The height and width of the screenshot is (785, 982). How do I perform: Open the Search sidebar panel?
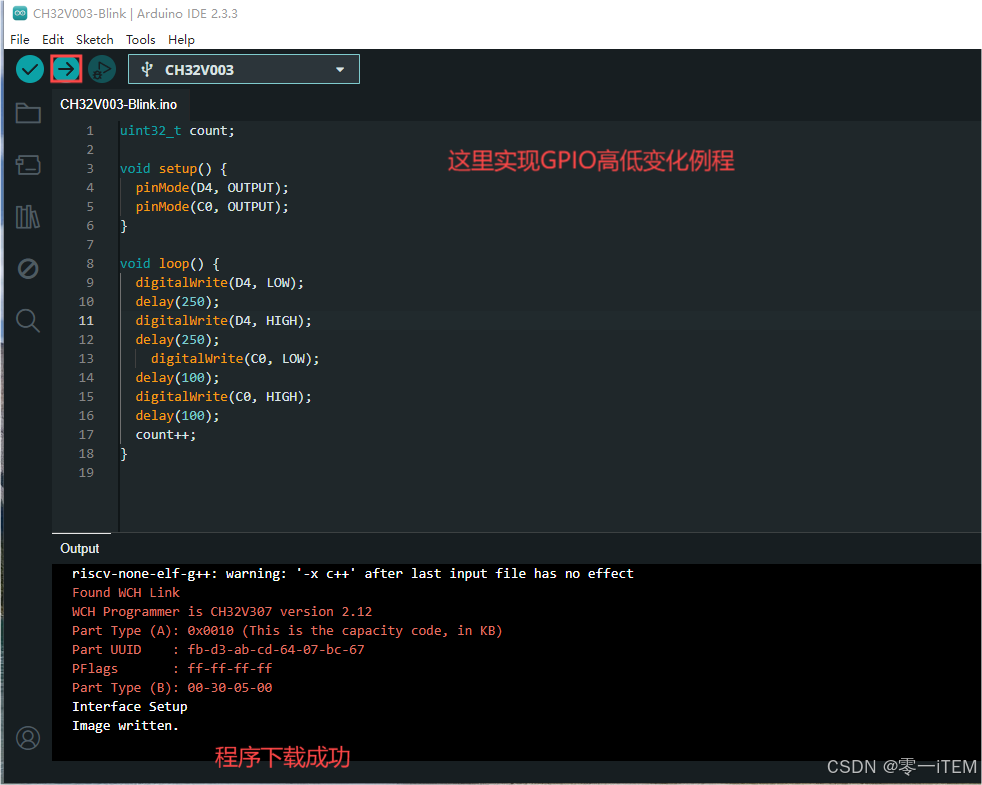(x=28, y=321)
